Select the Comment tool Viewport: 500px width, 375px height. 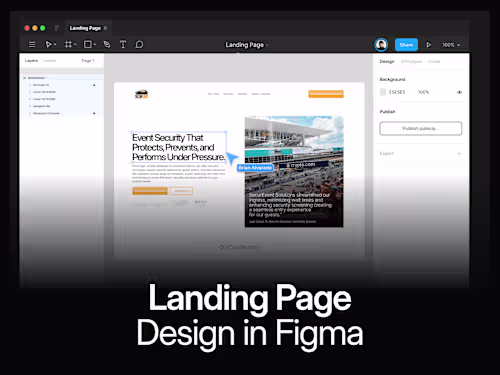139,44
